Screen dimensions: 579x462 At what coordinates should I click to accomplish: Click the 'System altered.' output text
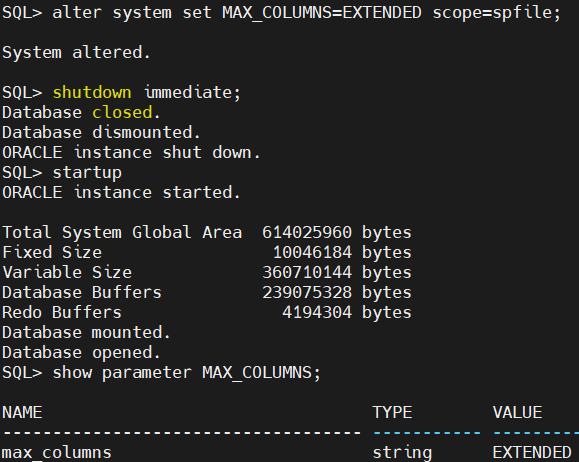click(76, 52)
